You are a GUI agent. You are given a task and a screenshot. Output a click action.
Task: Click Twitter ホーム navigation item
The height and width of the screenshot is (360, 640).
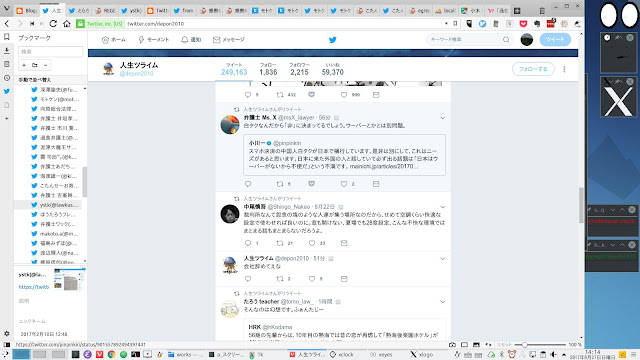point(113,40)
